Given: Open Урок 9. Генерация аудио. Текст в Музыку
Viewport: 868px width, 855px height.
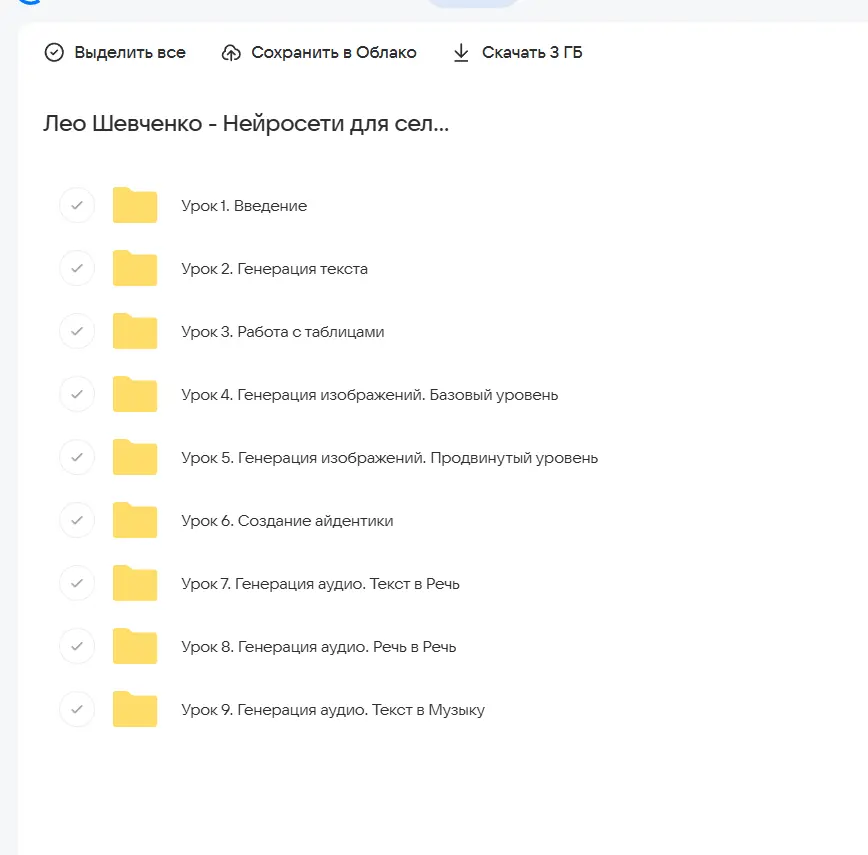Looking at the screenshot, I should coord(332,710).
